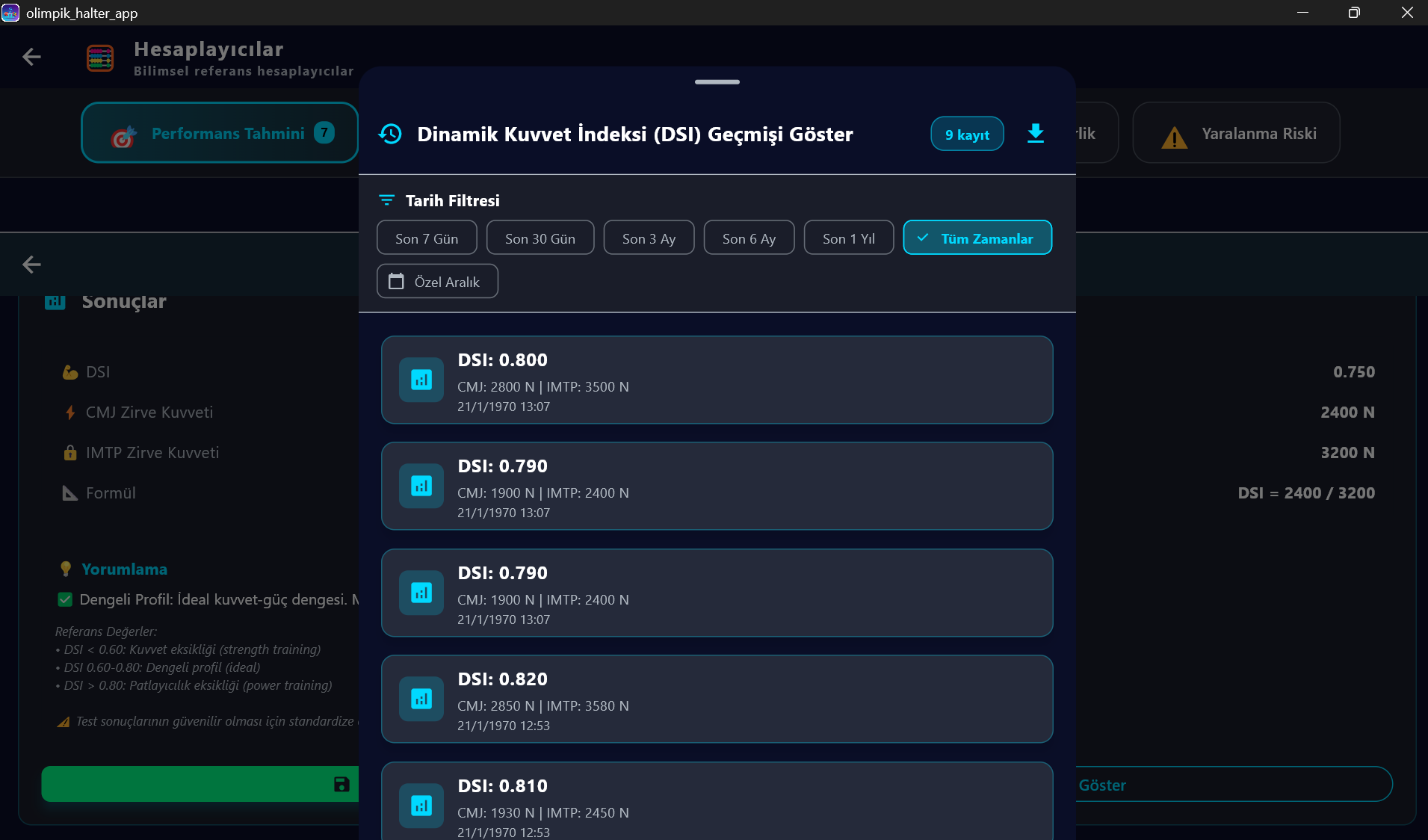
Task: Click the abacus calculator icon in header
Action: coord(100,58)
